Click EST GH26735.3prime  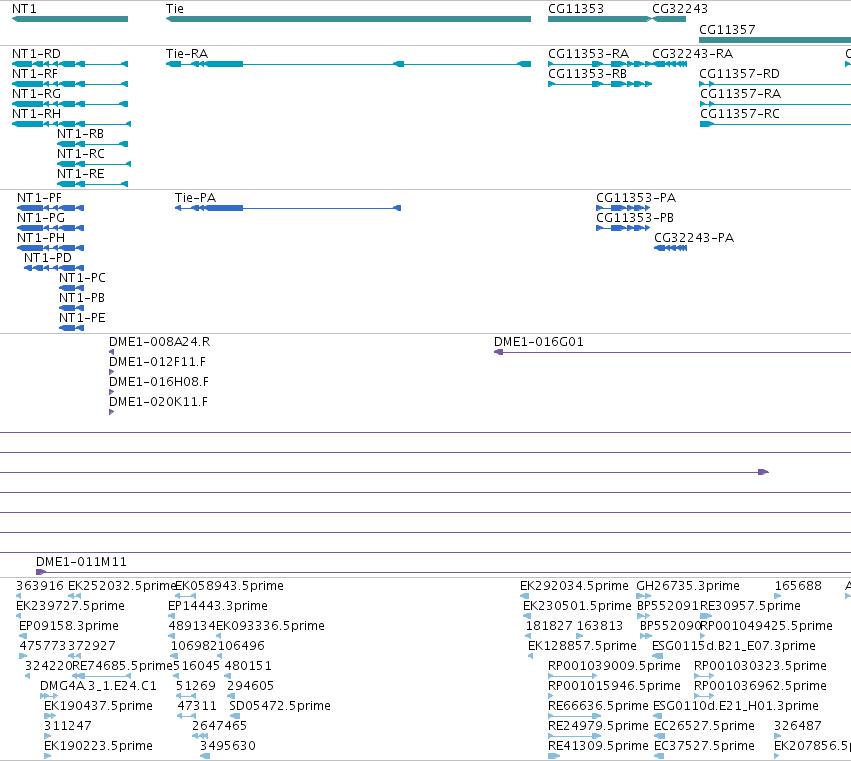coord(688,586)
